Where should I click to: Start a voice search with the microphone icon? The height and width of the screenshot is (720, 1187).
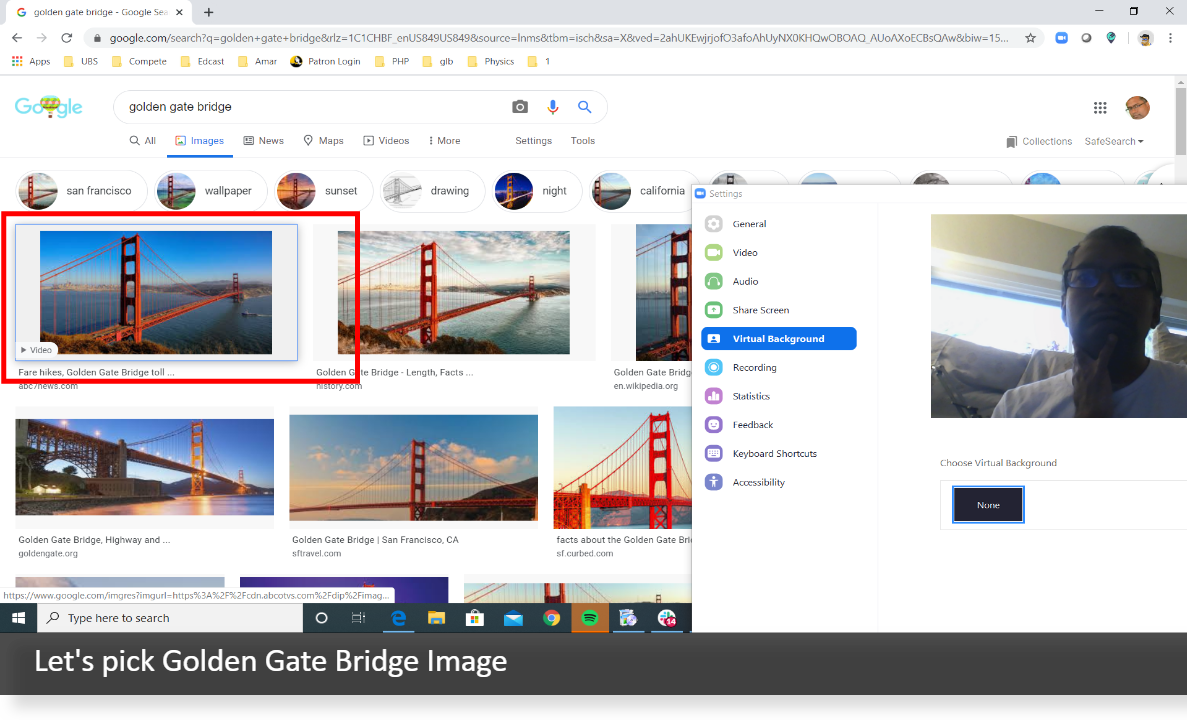pos(553,106)
